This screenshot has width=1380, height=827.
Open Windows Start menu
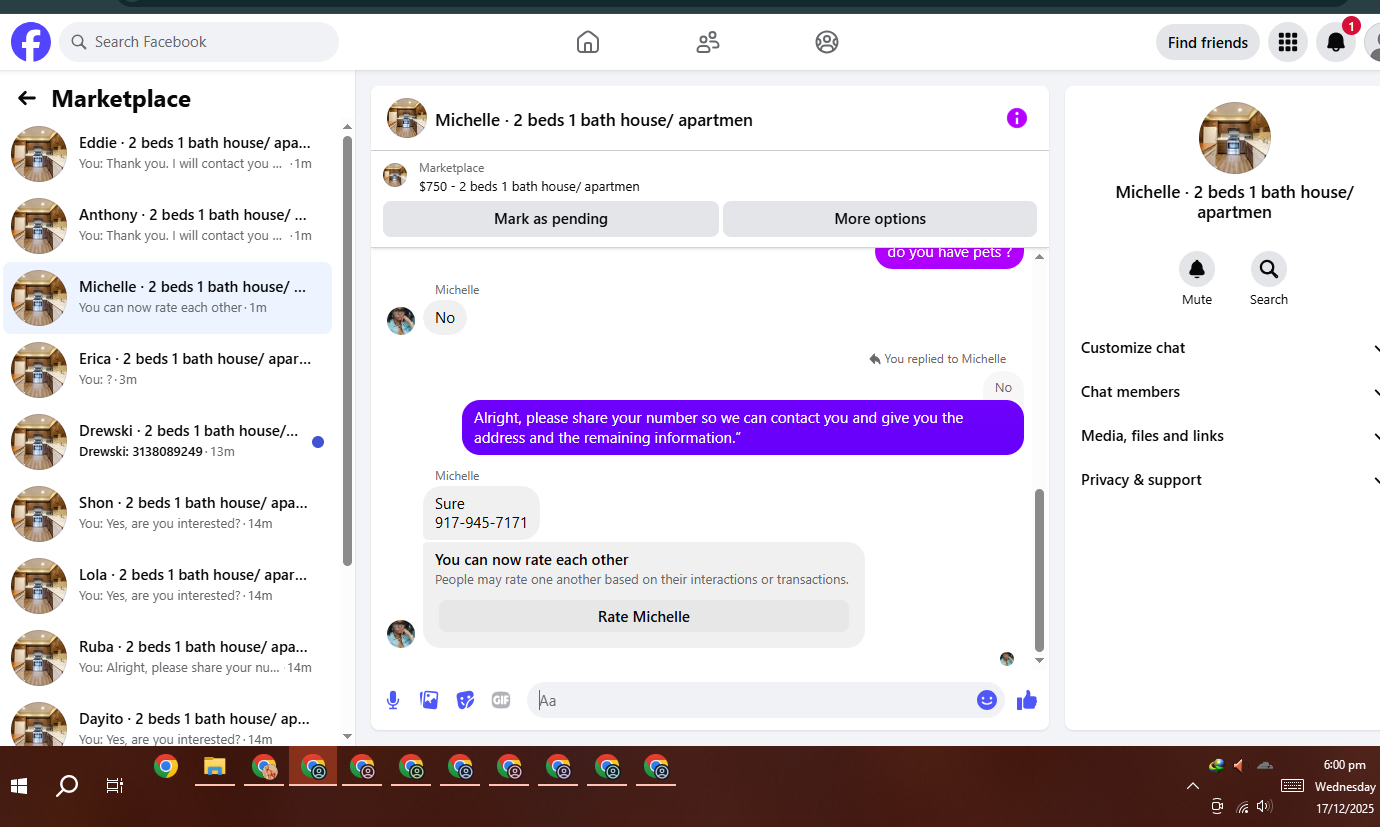tap(19, 786)
